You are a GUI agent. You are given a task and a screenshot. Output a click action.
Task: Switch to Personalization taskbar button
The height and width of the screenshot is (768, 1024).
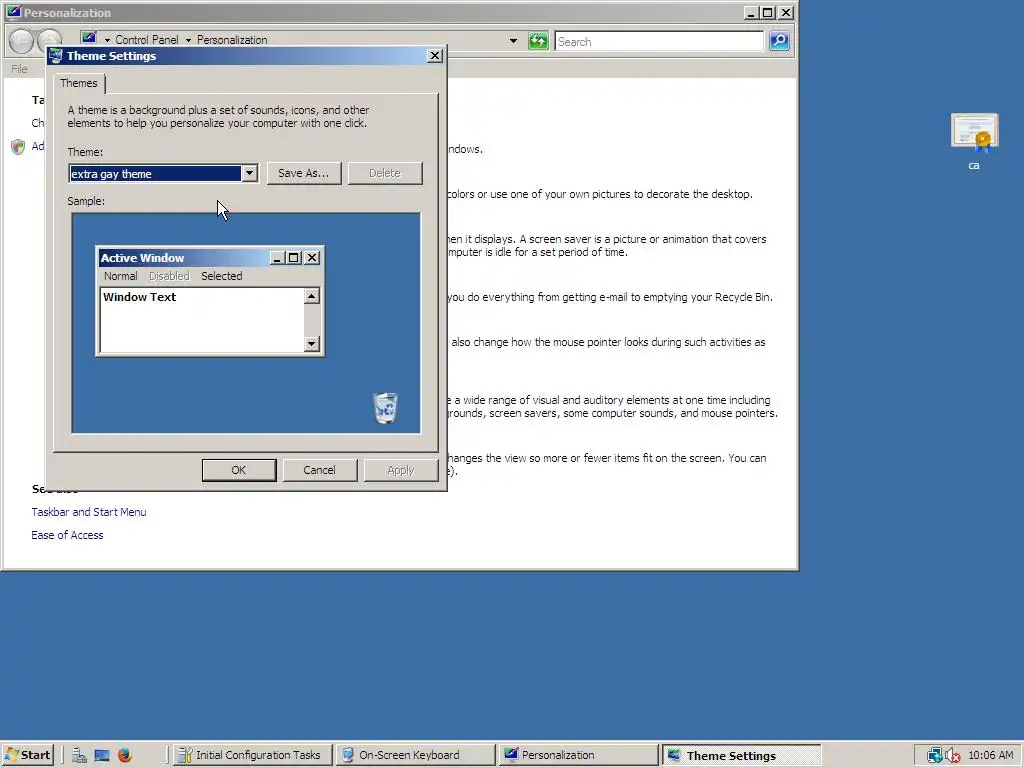[578, 755]
